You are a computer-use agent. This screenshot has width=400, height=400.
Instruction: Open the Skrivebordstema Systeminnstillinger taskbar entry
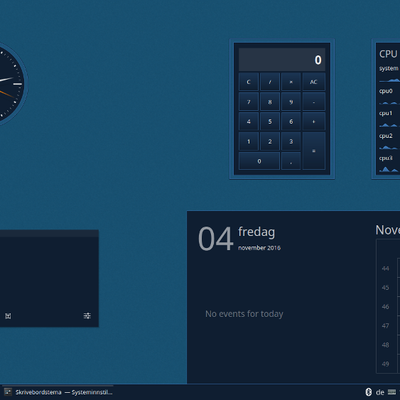point(59,392)
